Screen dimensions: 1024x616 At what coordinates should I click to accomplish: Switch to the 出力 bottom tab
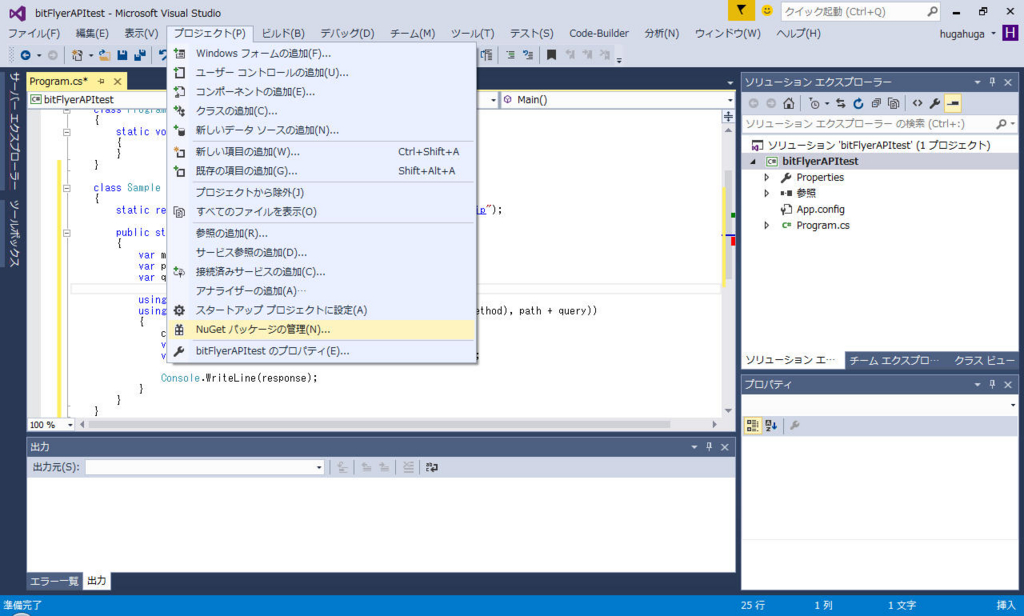coord(97,581)
